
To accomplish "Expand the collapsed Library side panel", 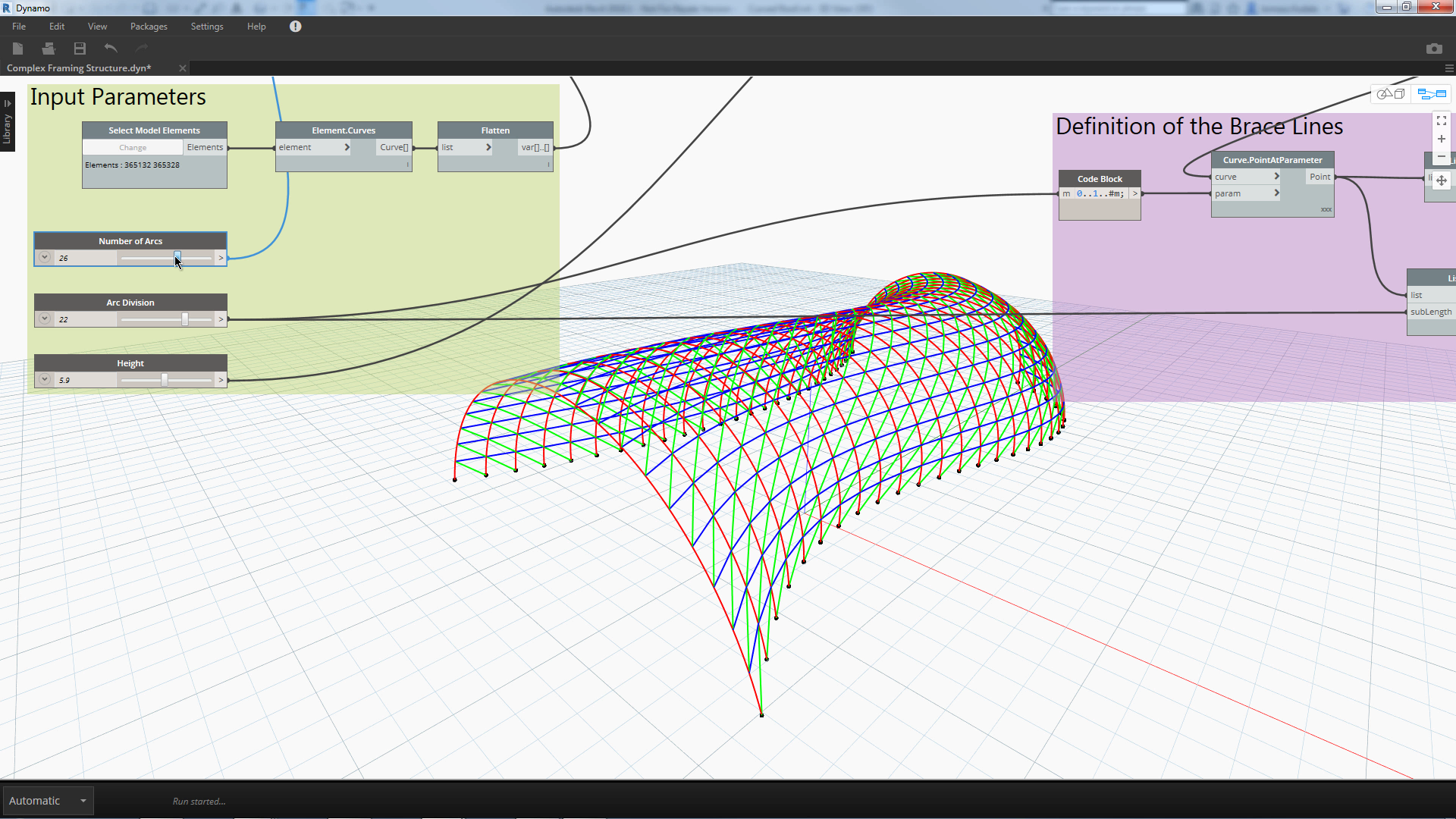I will click(x=8, y=121).
